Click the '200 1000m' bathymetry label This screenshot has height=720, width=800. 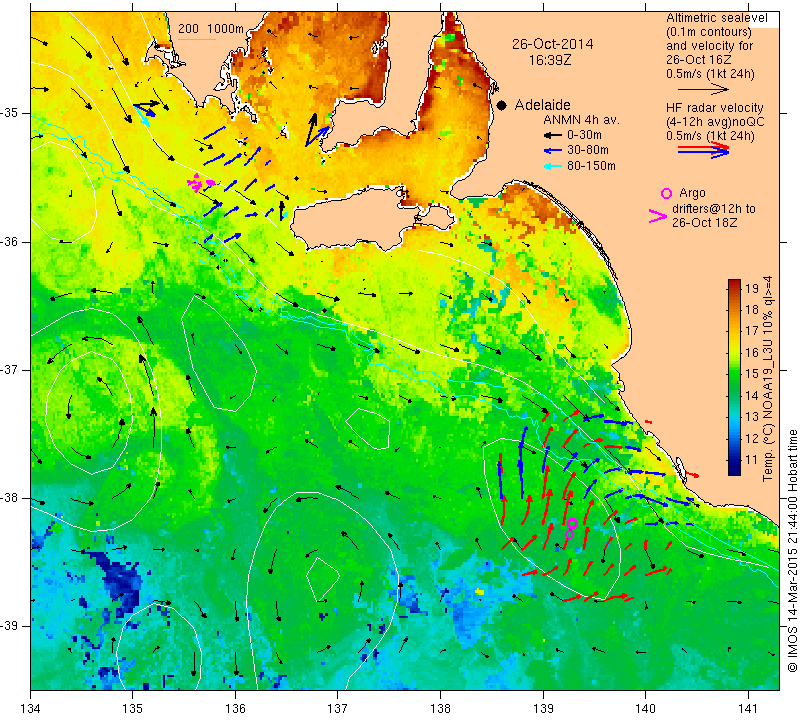click(x=211, y=29)
